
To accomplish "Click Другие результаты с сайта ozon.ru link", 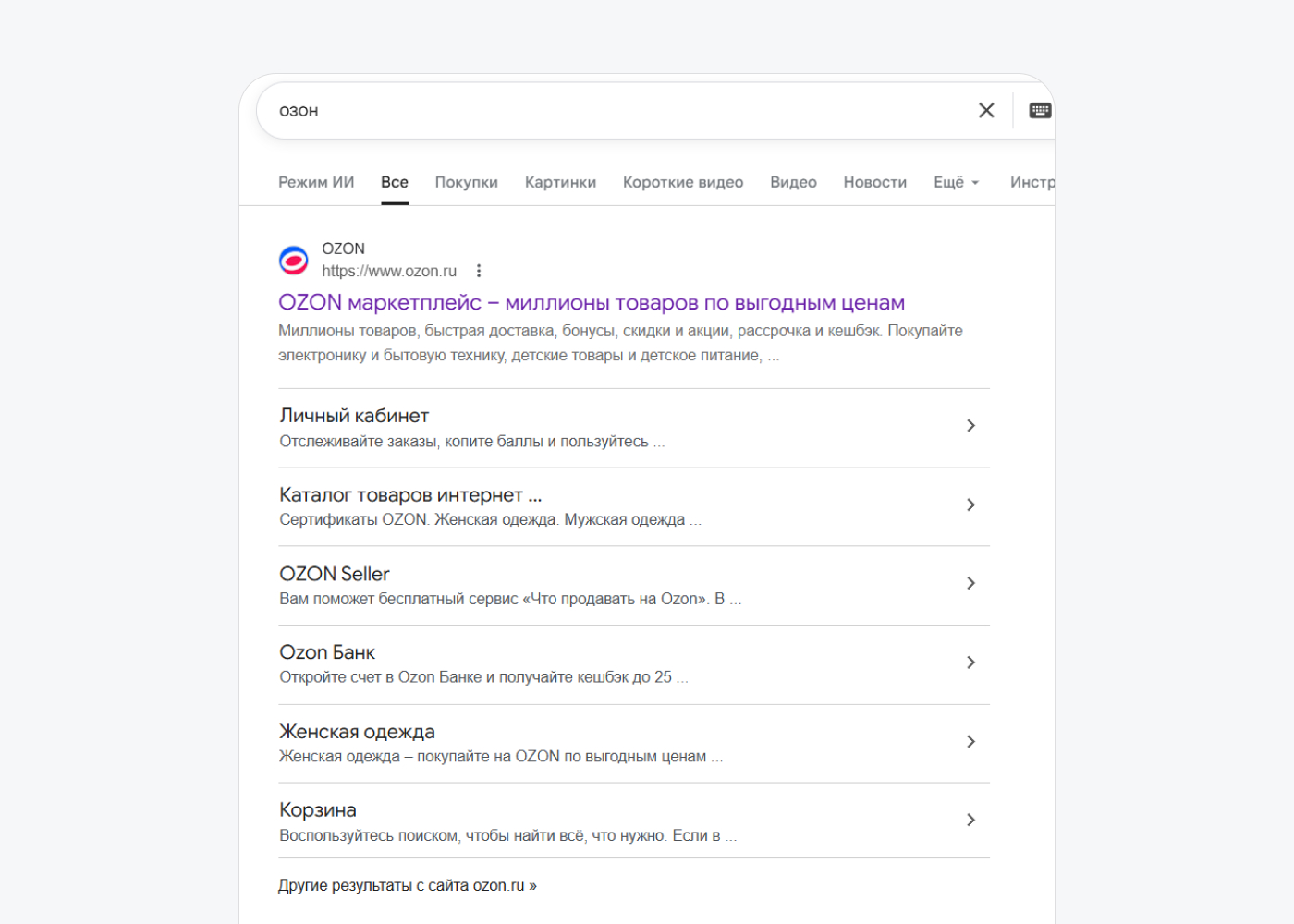I will point(408,885).
